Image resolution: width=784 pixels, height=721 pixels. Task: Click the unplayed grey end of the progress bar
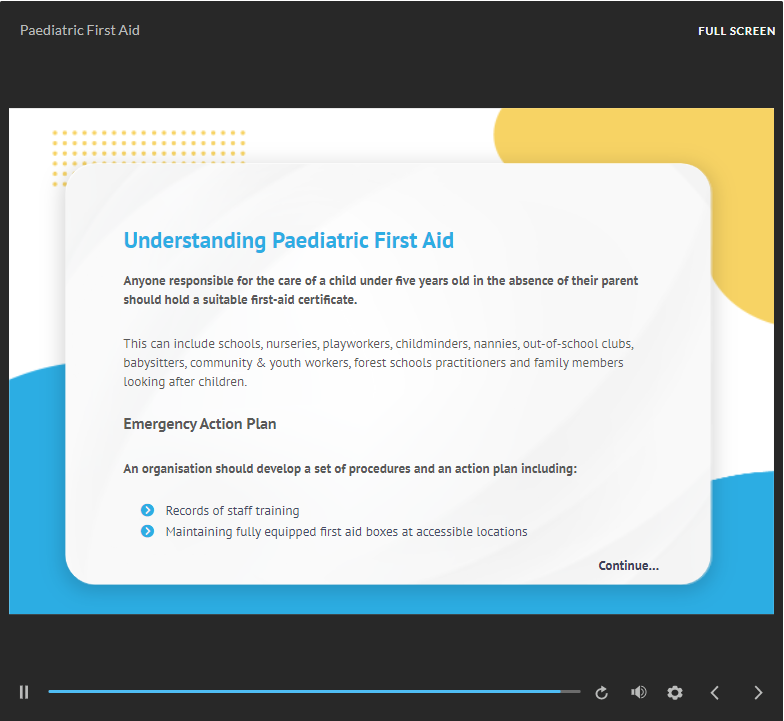[571, 691]
